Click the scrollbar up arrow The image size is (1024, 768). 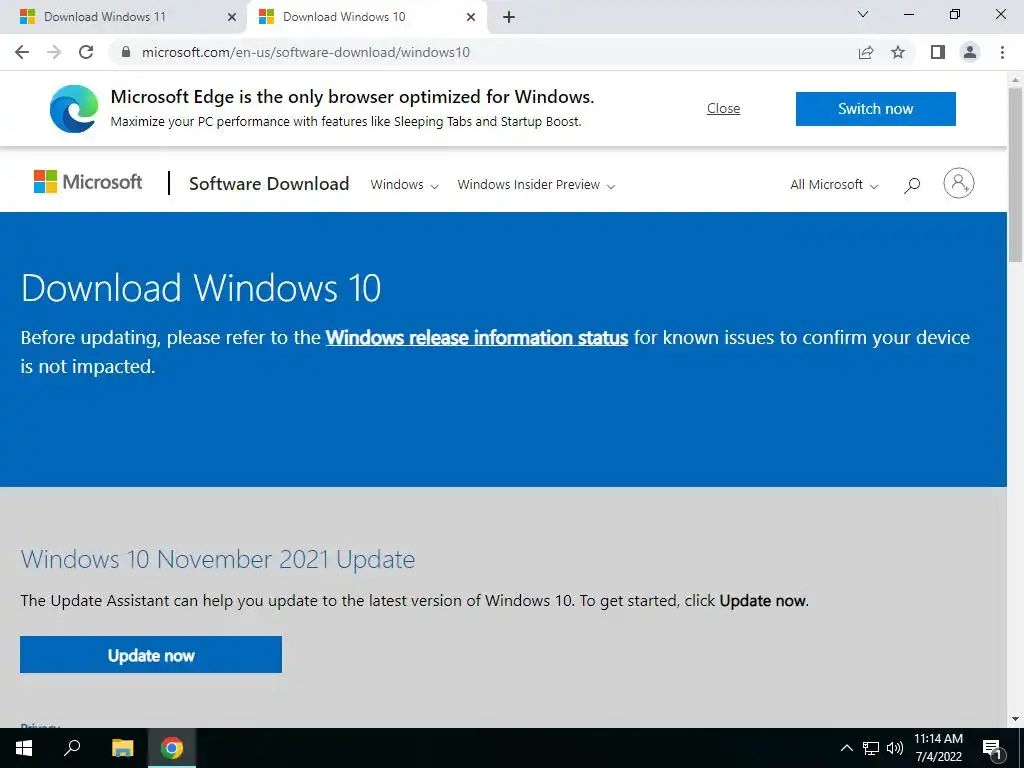[1016, 78]
